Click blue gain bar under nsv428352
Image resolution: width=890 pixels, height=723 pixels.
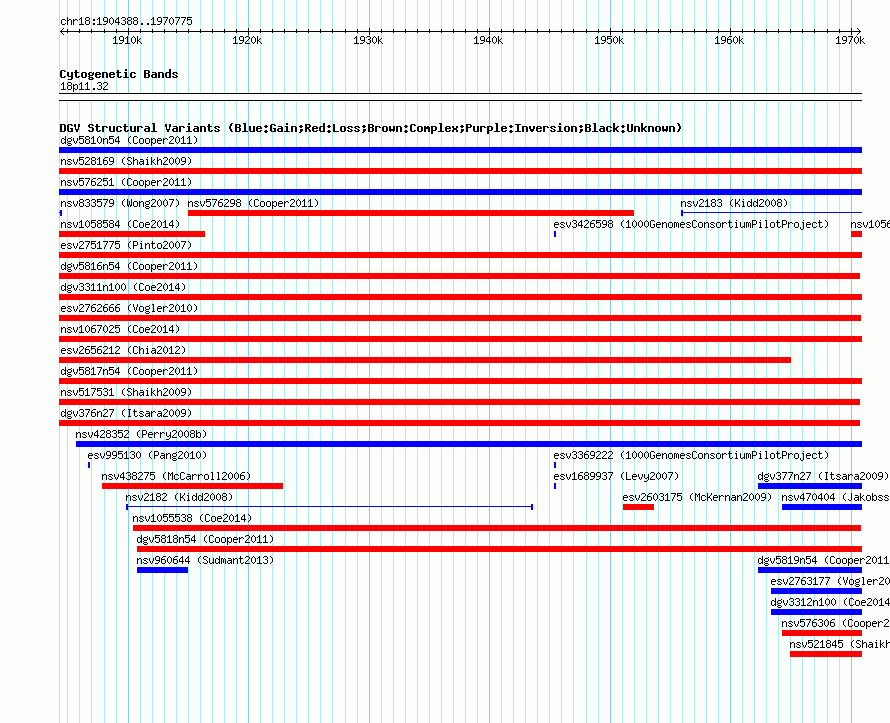pos(469,444)
